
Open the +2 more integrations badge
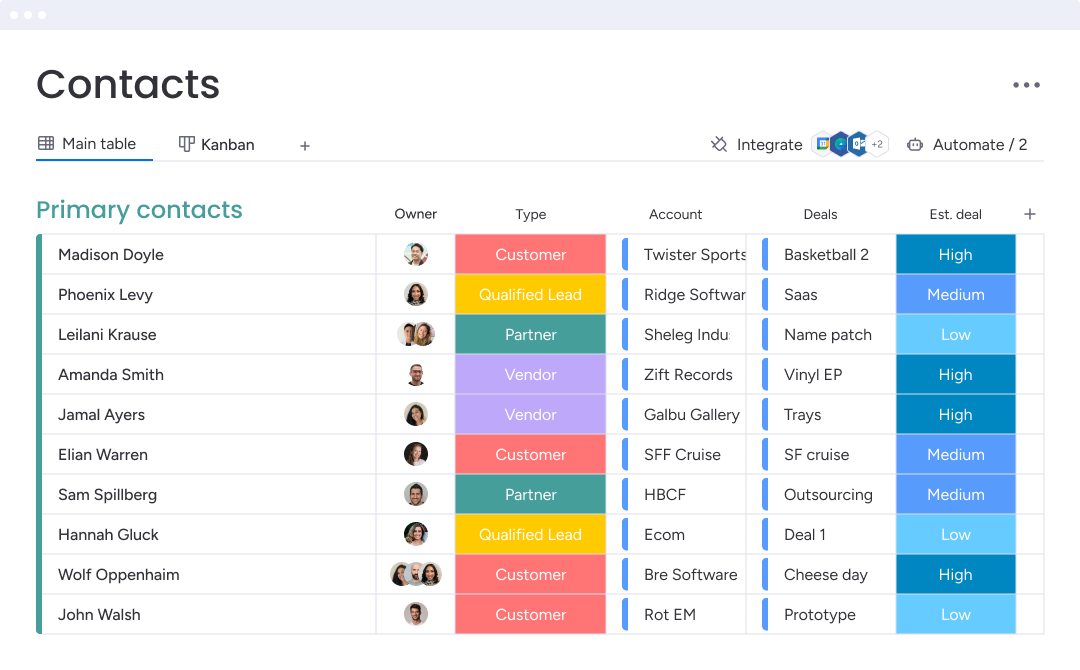877,144
